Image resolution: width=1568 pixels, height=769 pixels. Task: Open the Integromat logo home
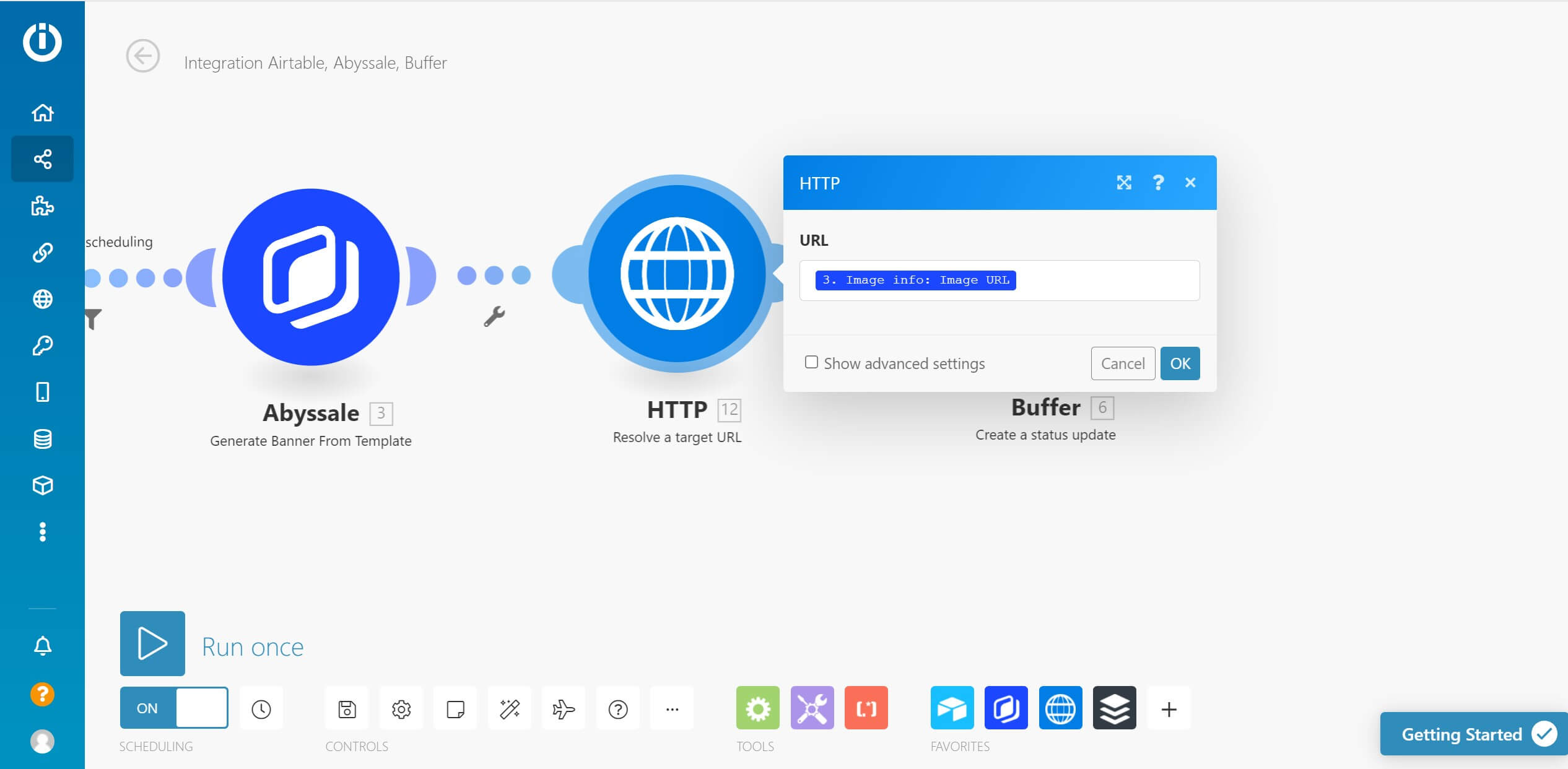tap(42, 42)
